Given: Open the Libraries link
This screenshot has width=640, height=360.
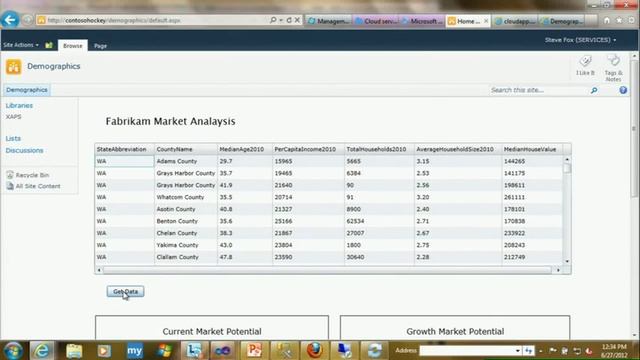Looking at the screenshot, I should tap(19, 106).
